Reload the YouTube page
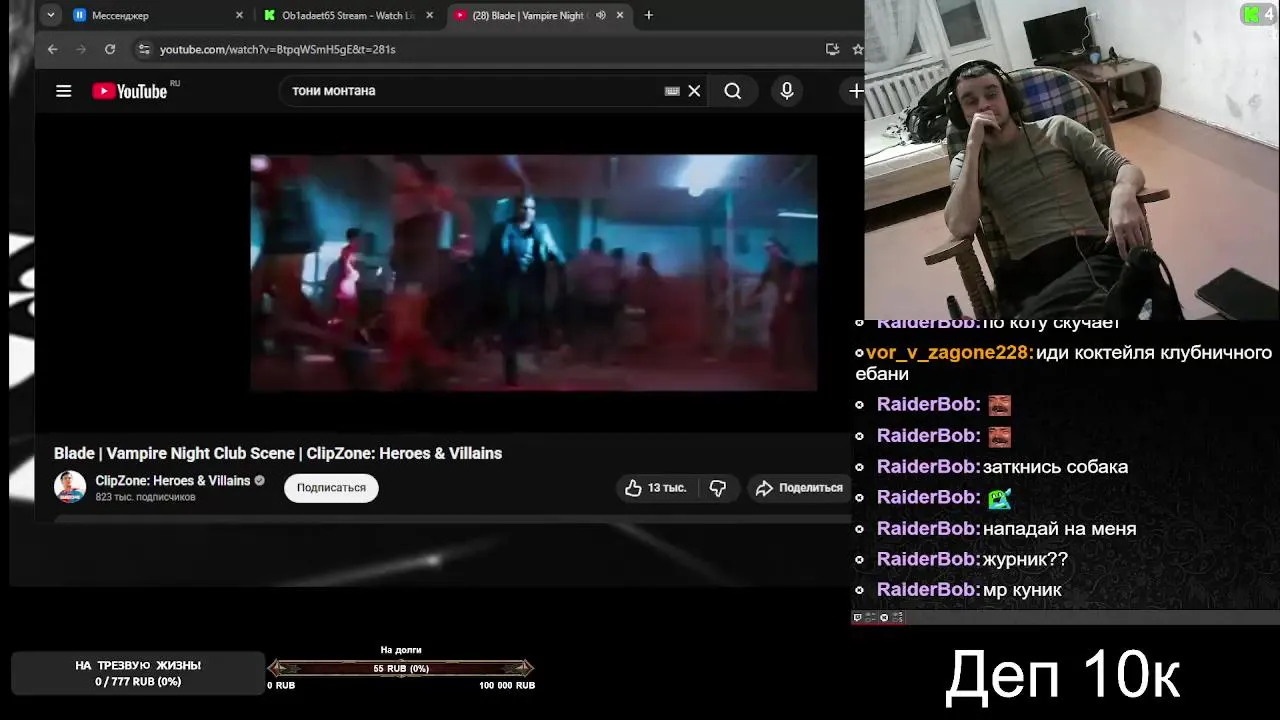The height and width of the screenshot is (720, 1280). point(110,49)
